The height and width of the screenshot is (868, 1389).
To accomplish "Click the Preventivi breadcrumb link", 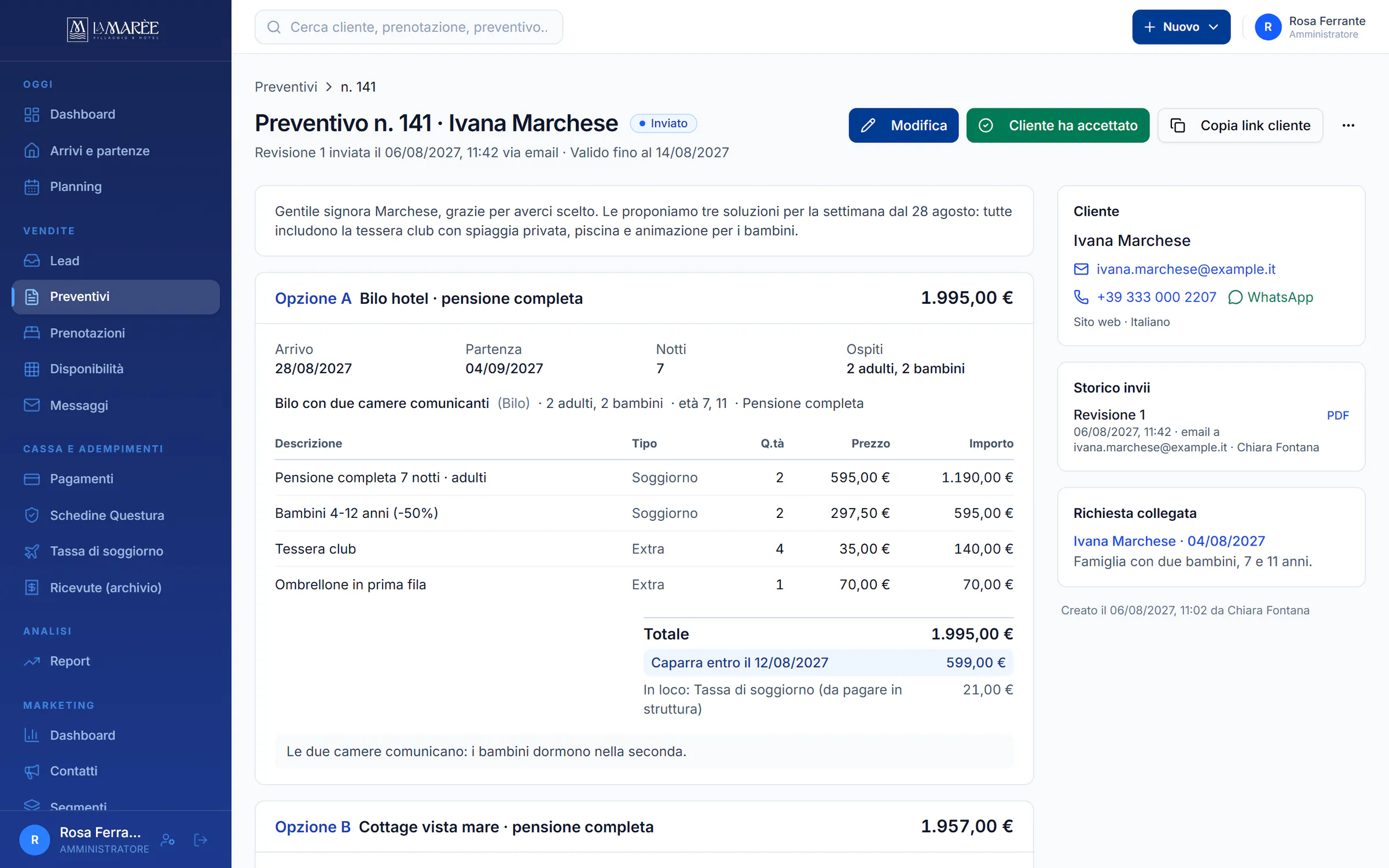I will [x=286, y=87].
